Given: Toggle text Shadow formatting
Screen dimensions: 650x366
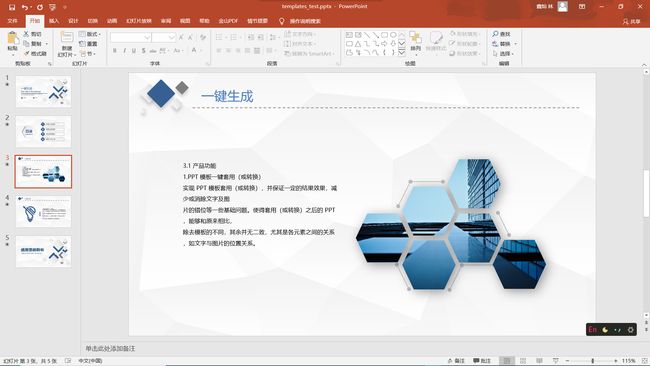Looking at the screenshot, I should point(143,51).
